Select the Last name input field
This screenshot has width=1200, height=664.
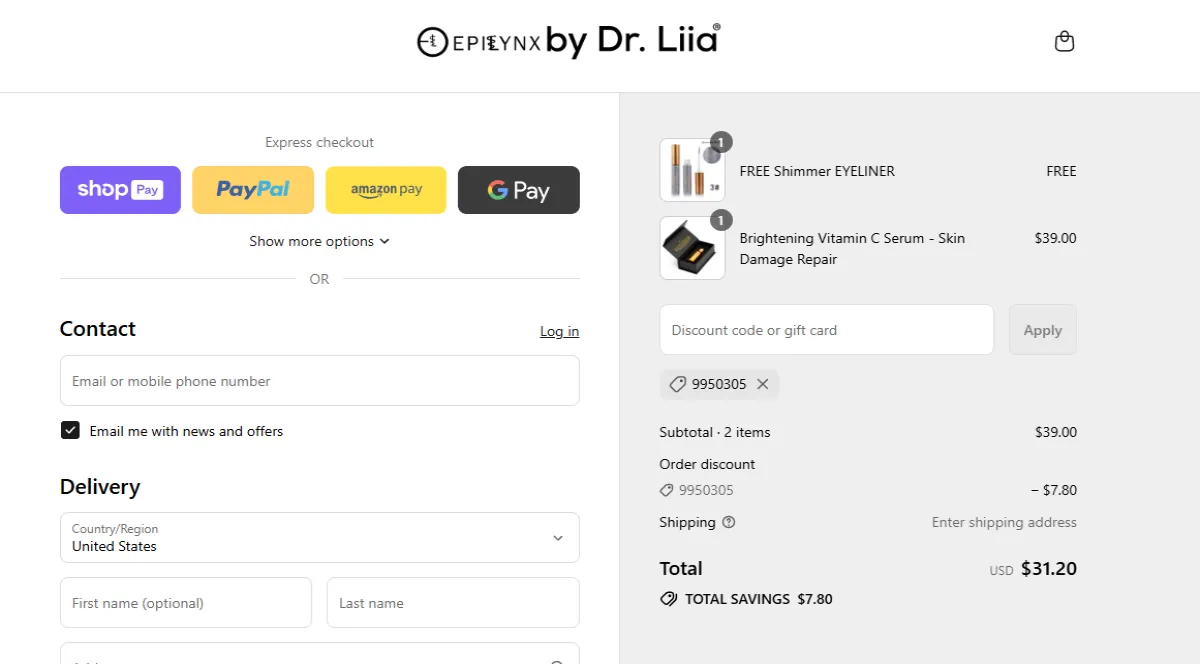(x=453, y=603)
